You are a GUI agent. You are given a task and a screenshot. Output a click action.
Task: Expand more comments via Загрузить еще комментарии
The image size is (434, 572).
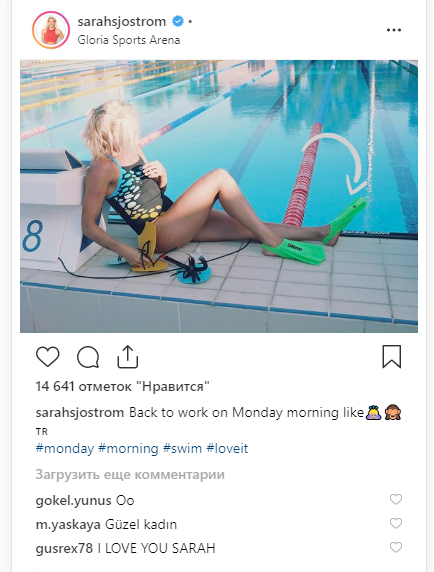tap(130, 475)
